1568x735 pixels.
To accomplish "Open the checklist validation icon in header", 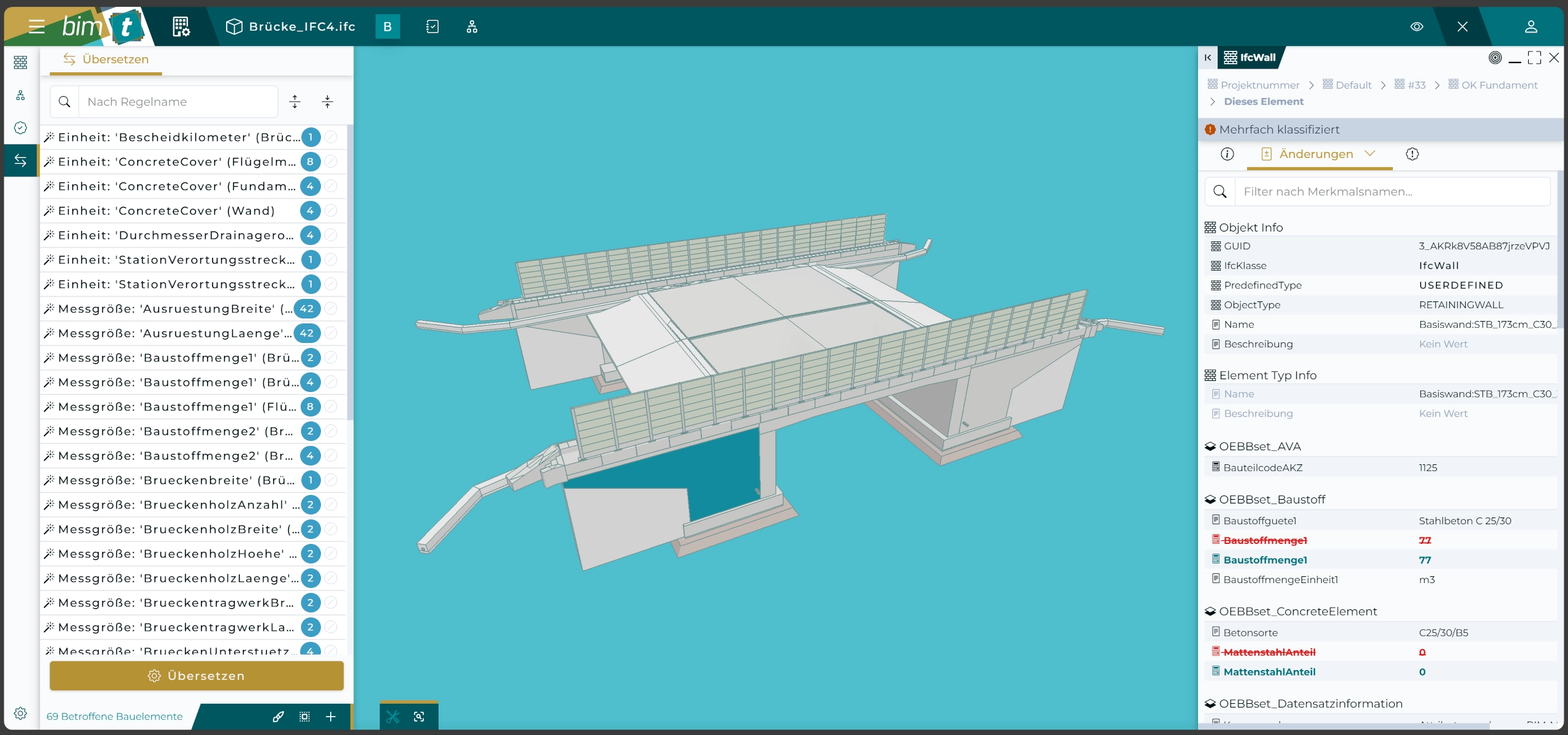I will coord(432,26).
